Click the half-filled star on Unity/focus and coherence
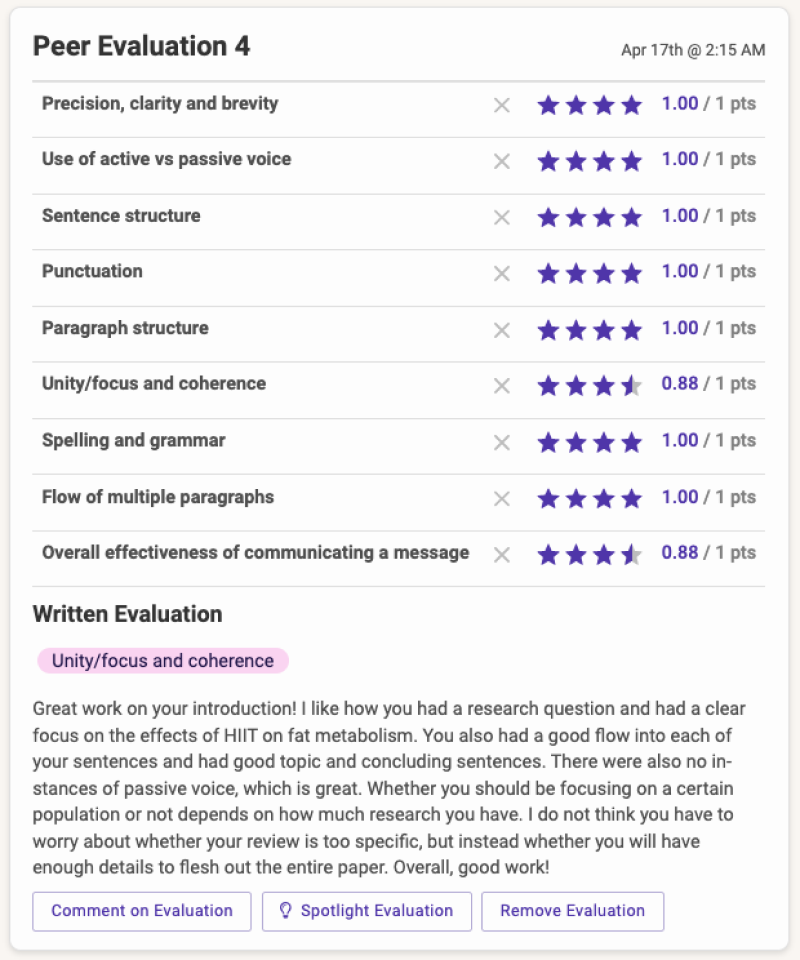 [x=631, y=385]
